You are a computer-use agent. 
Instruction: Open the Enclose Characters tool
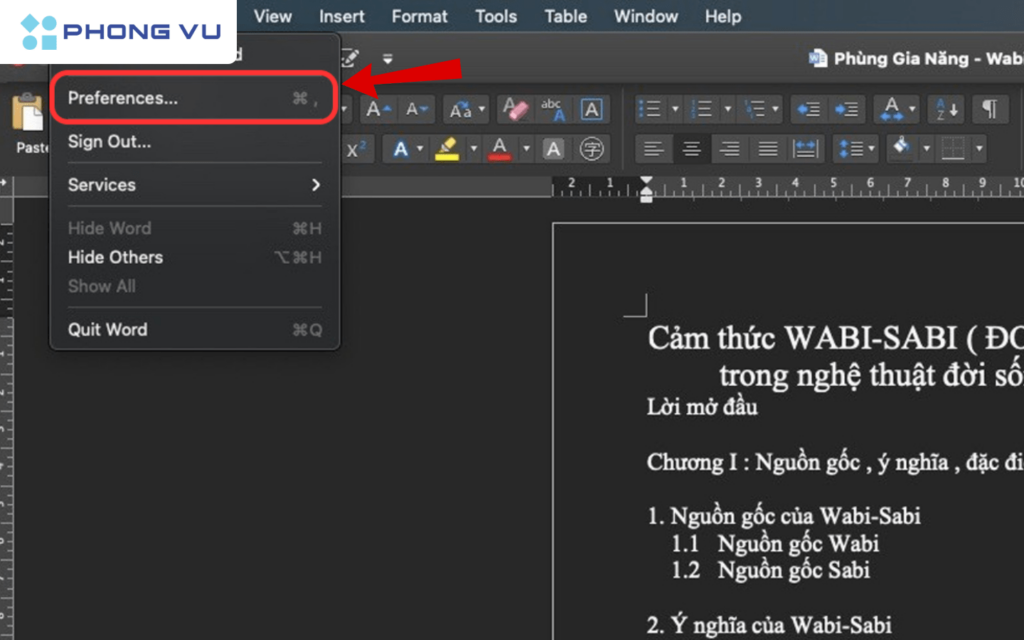click(594, 149)
